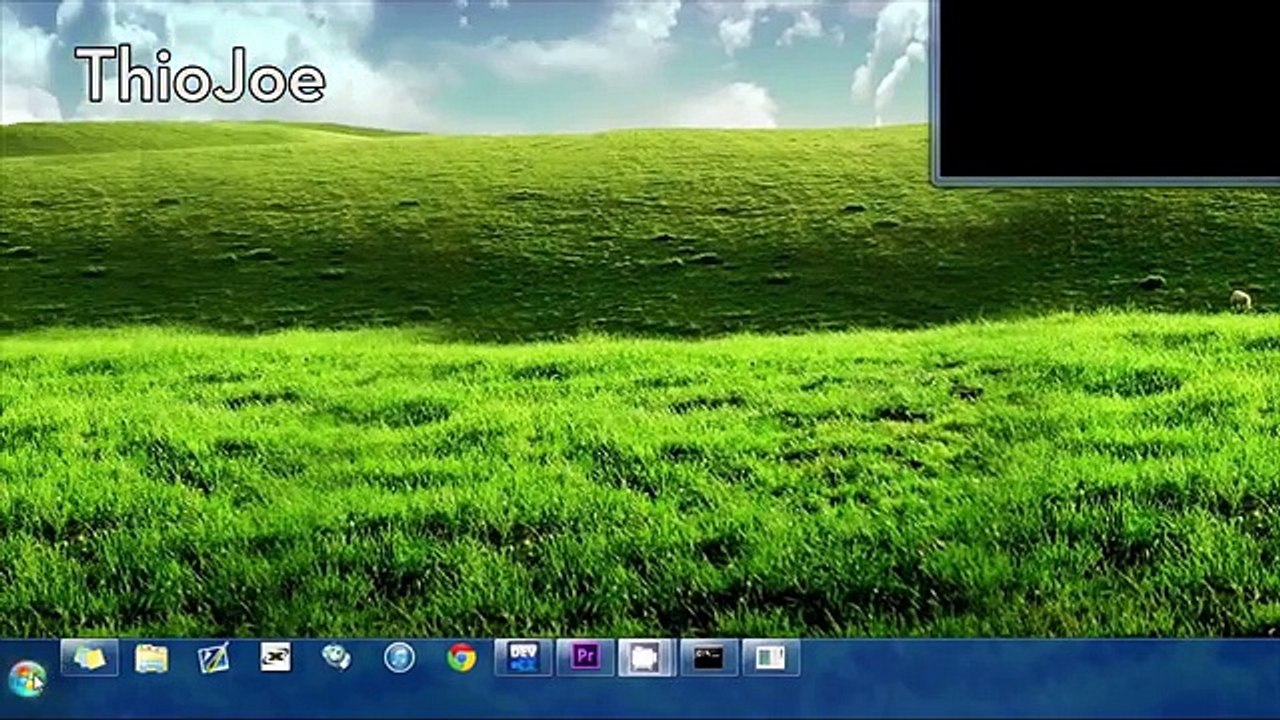Open the Windows Start menu orb

point(27,678)
